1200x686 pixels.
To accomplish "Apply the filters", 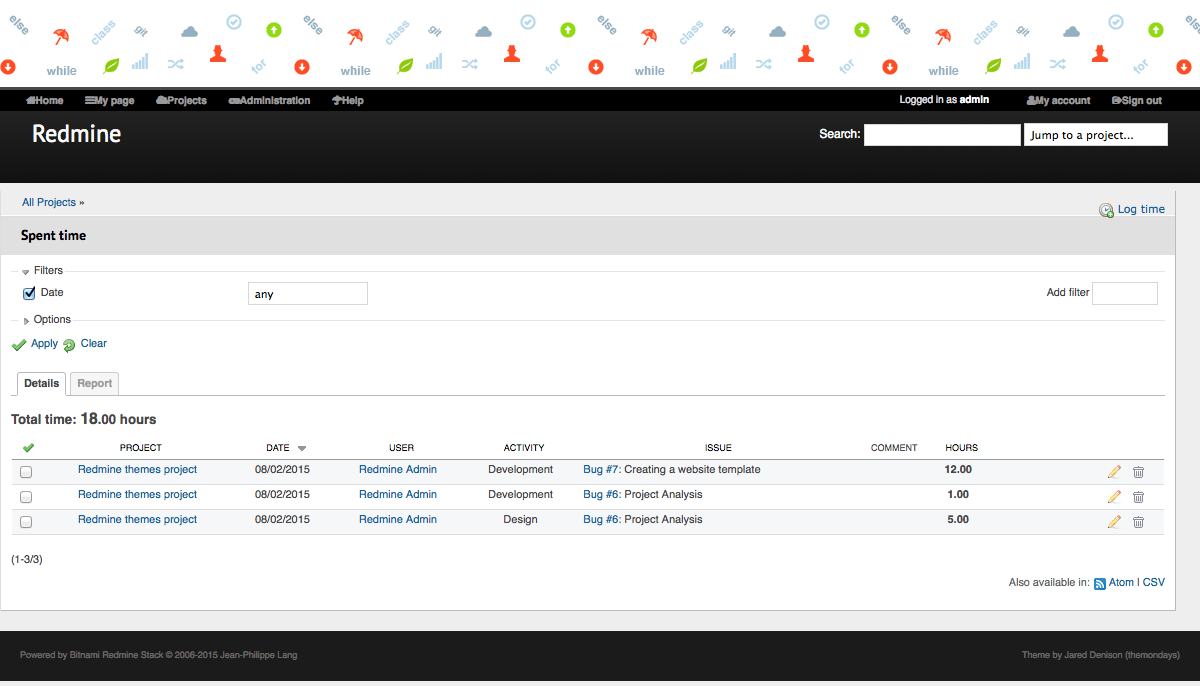I will click(35, 344).
